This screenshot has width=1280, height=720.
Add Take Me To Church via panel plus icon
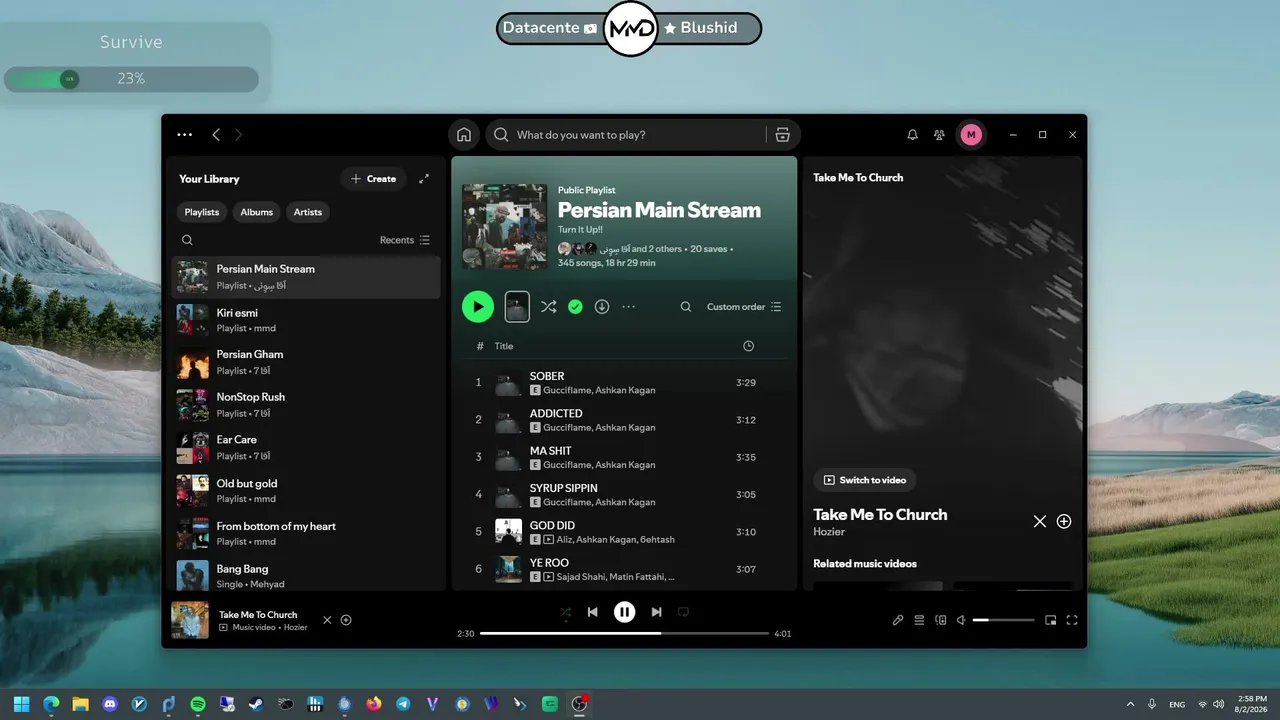(1064, 521)
